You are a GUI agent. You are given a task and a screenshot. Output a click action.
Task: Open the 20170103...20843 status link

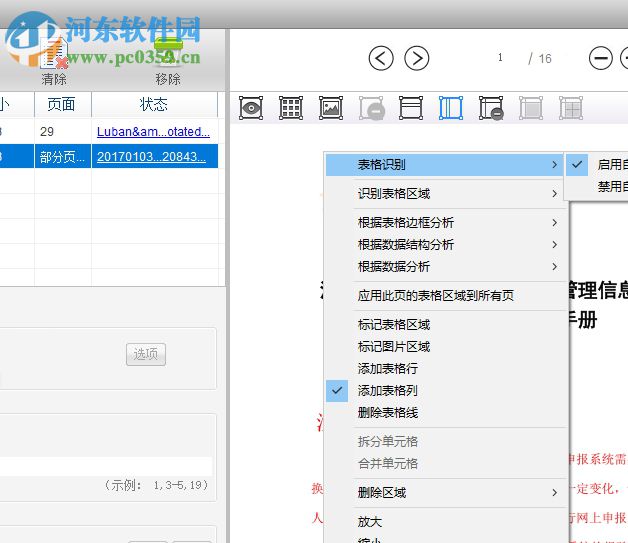coord(151,157)
